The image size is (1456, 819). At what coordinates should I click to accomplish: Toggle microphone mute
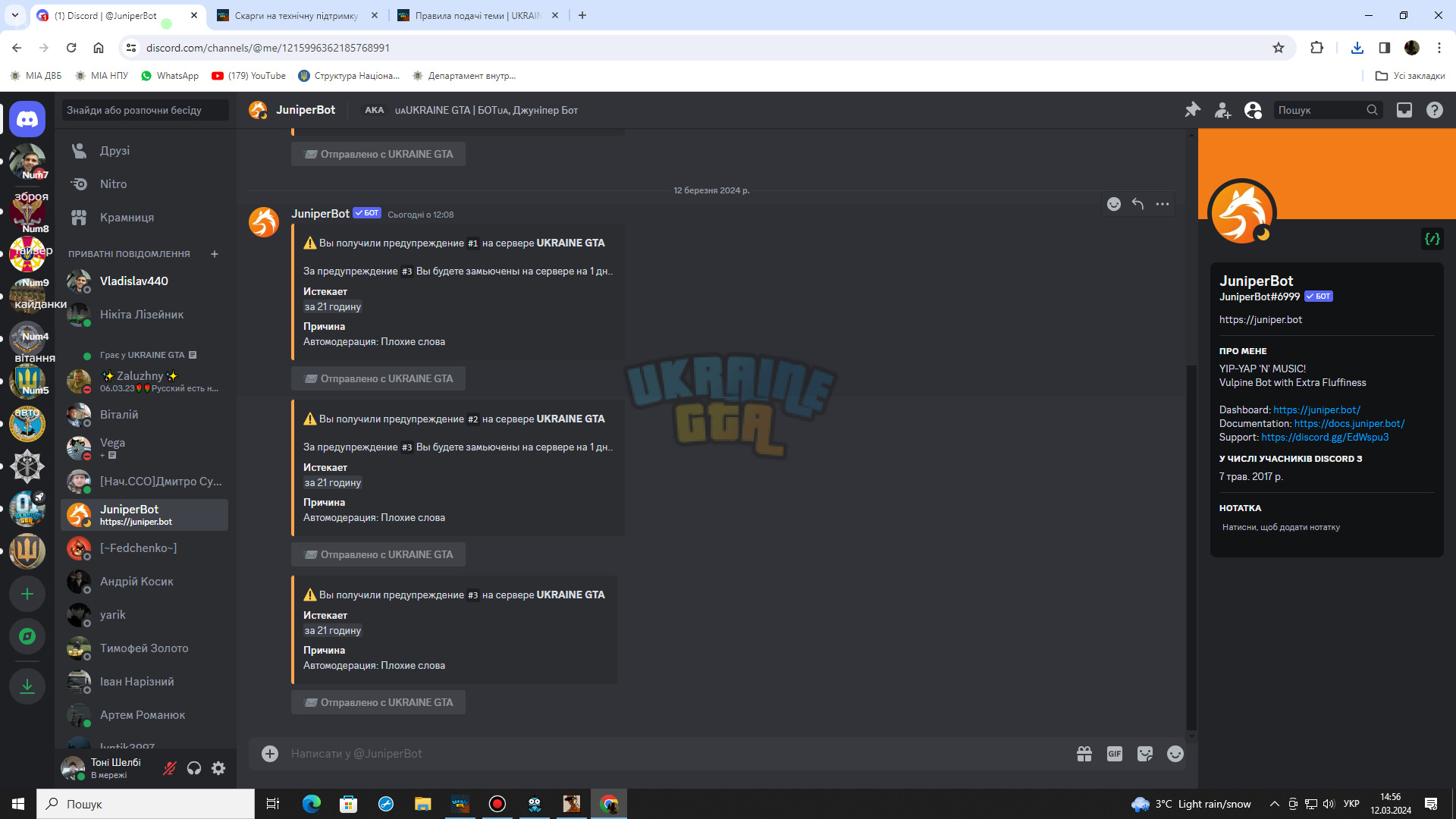[x=170, y=768]
